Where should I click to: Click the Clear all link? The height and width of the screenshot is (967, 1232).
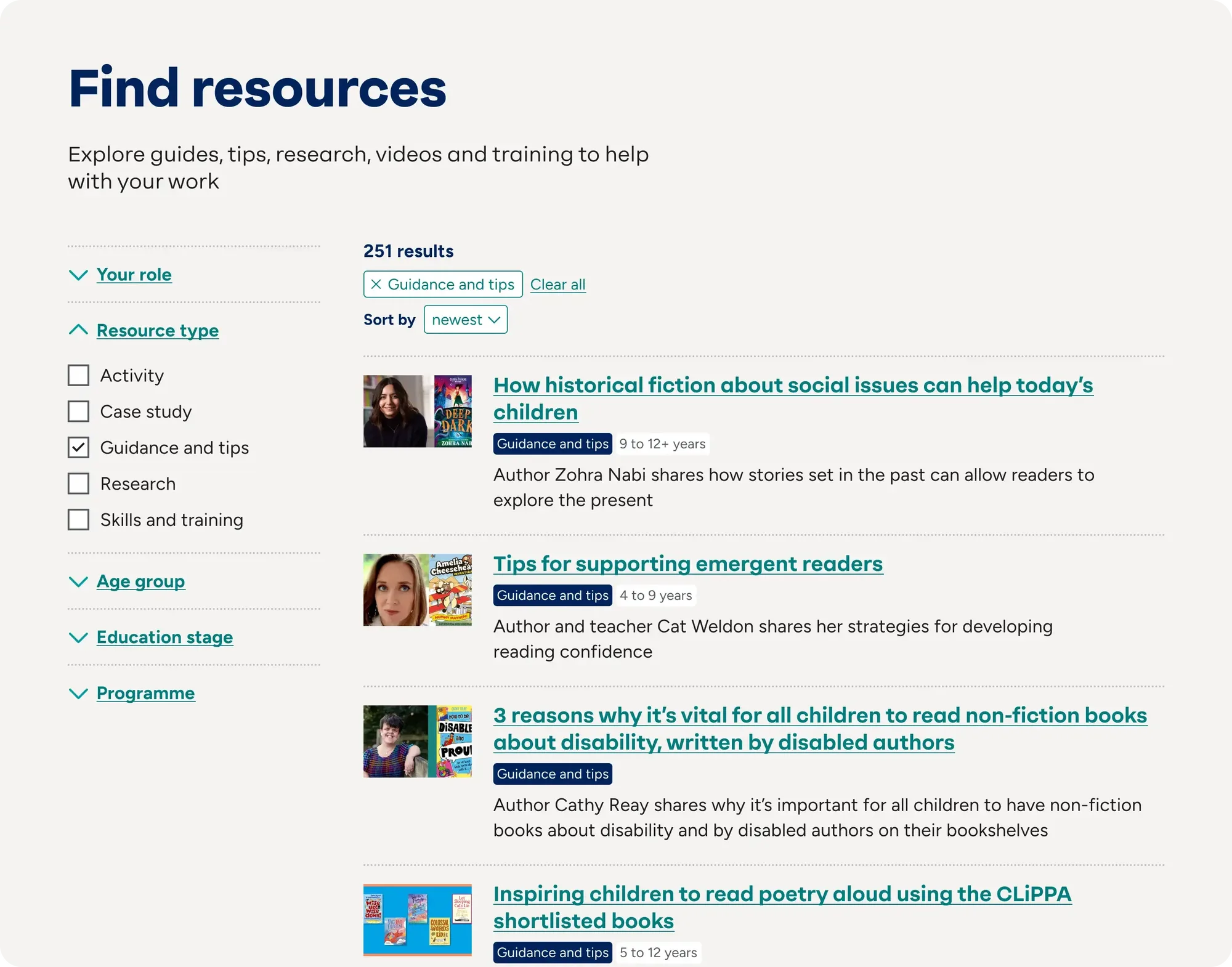coord(557,285)
